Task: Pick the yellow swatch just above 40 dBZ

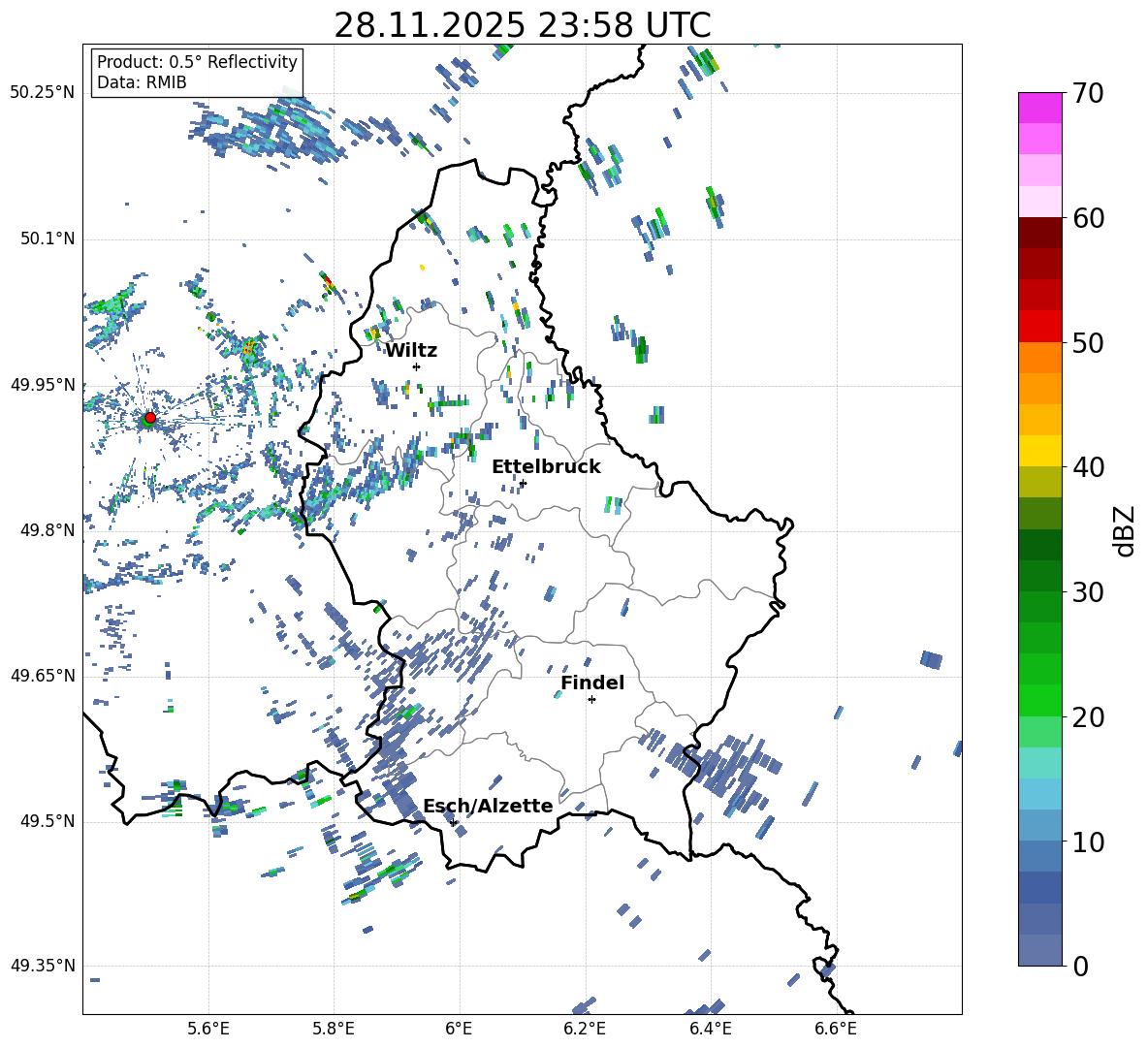Action: pyautogui.click(x=1040, y=451)
